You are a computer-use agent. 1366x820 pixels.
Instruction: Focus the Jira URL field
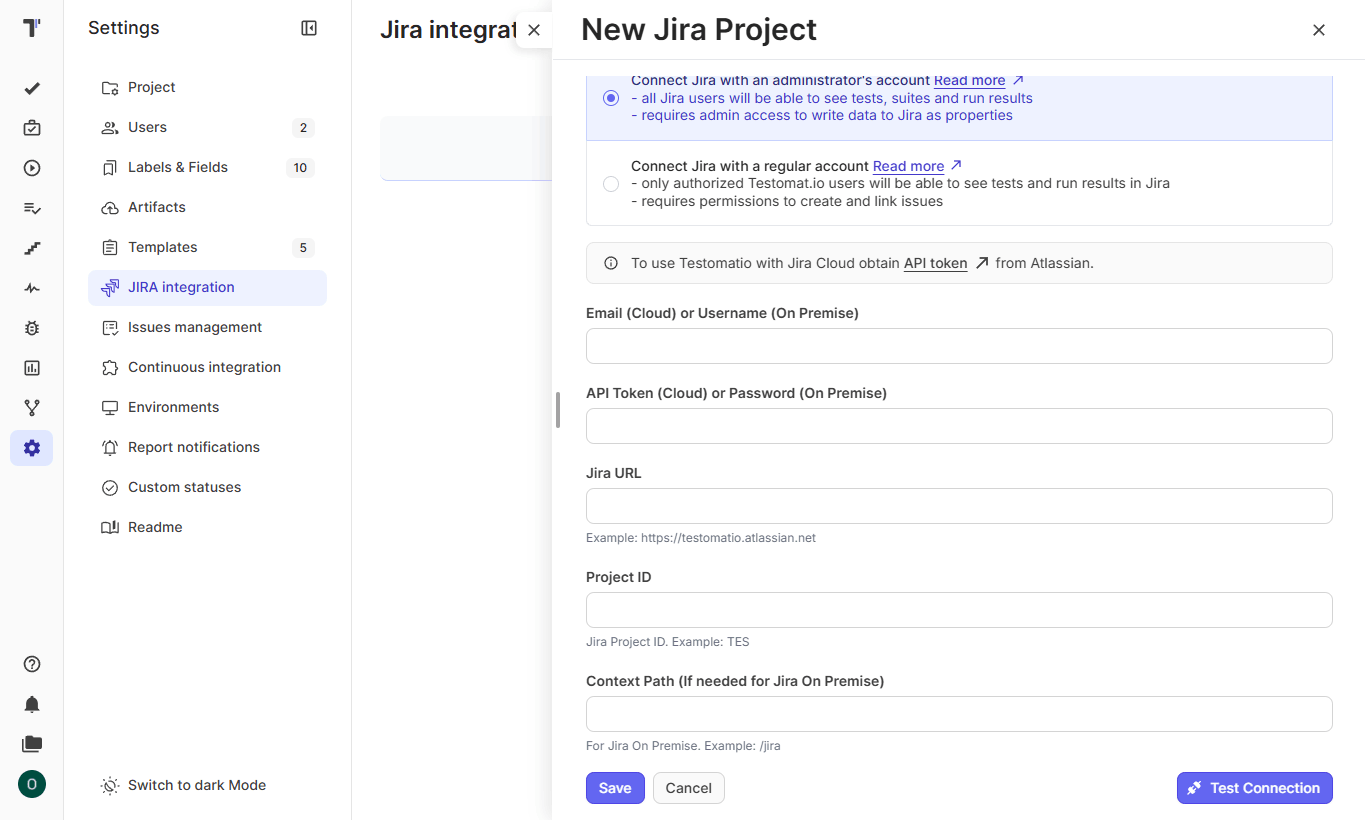959,506
